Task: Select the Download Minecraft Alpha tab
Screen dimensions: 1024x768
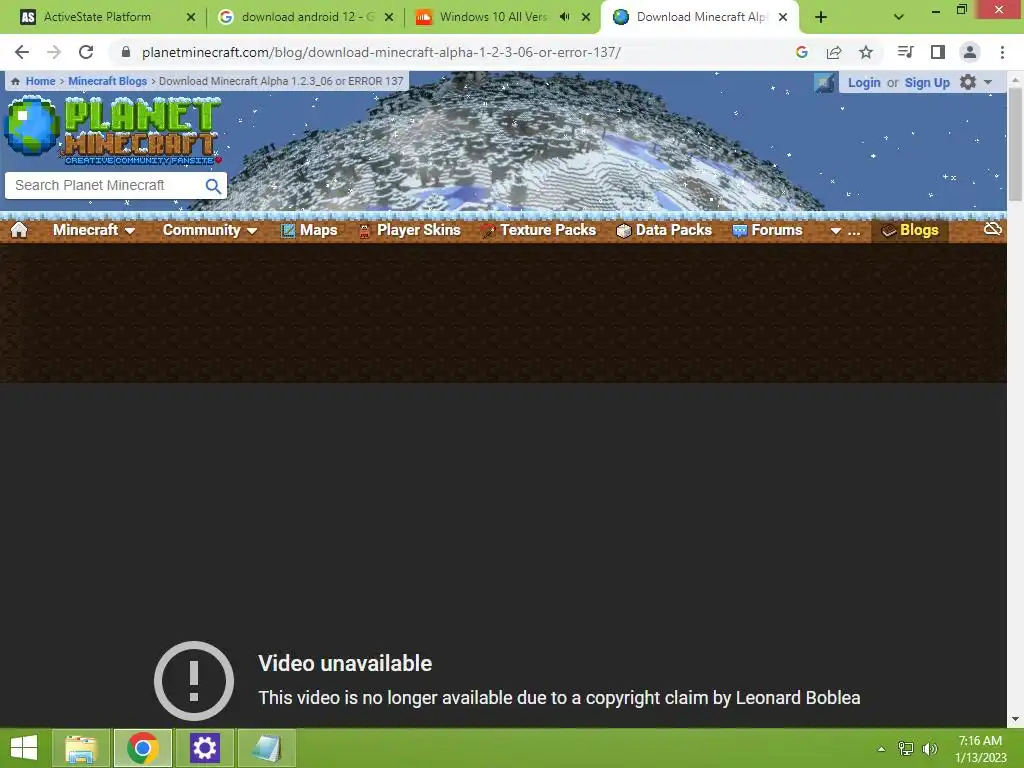Action: click(699, 17)
